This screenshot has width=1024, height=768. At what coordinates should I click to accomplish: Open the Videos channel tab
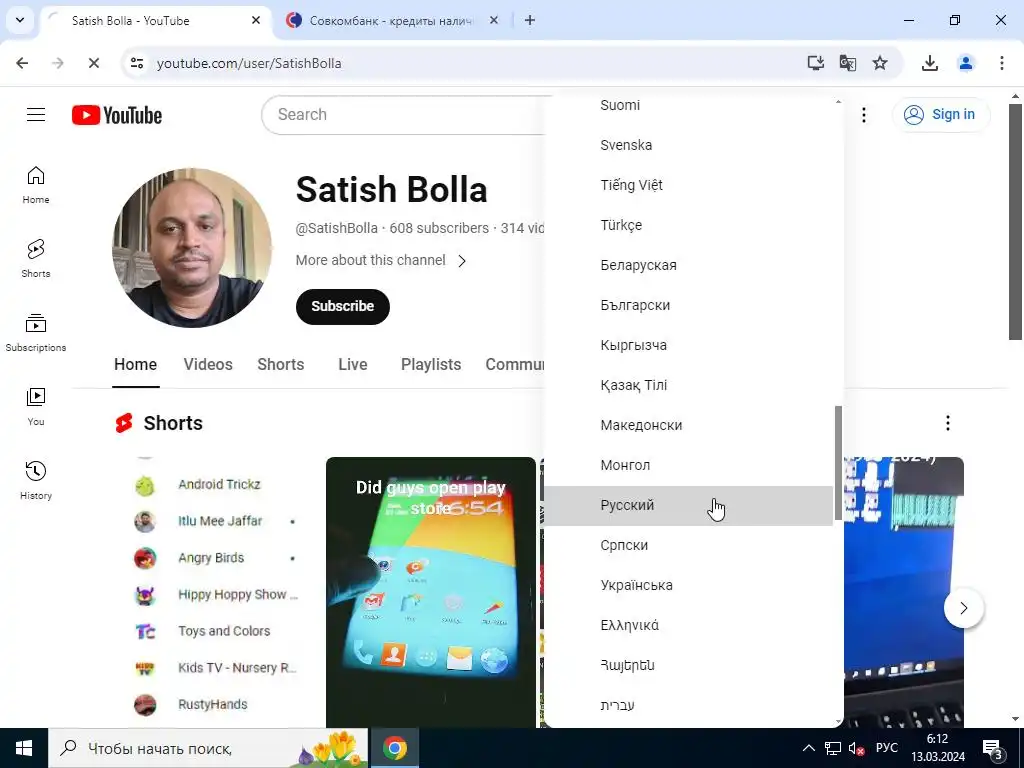click(208, 364)
